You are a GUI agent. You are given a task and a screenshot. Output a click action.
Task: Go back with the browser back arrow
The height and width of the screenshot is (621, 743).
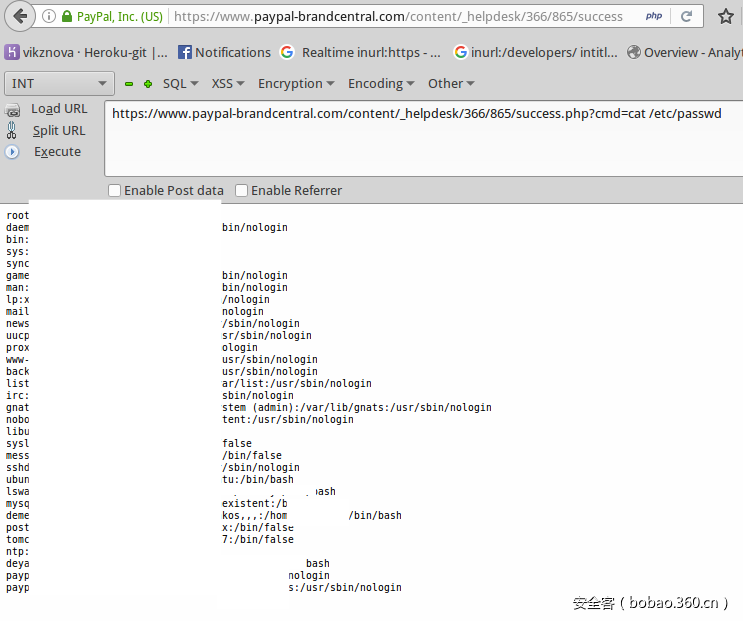pyautogui.click(x=20, y=17)
